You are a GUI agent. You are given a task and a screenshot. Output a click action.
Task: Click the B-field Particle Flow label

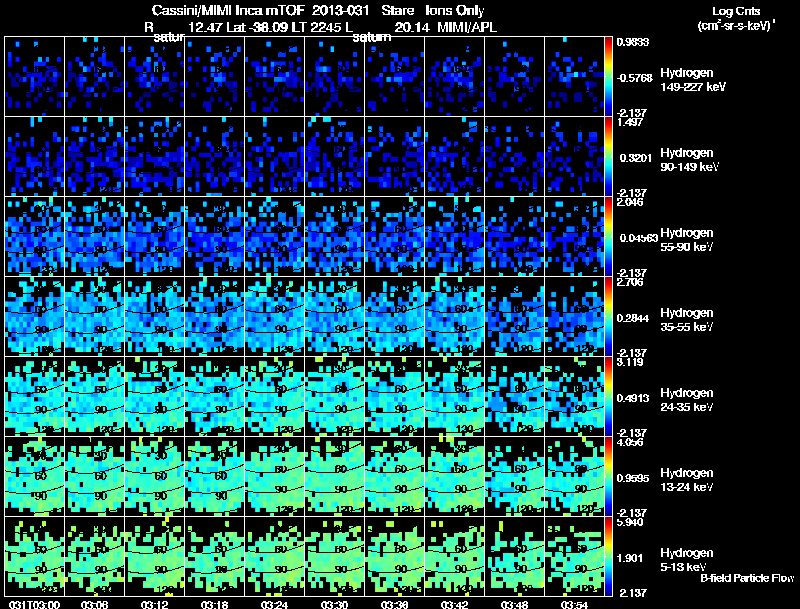click(747, 578)
